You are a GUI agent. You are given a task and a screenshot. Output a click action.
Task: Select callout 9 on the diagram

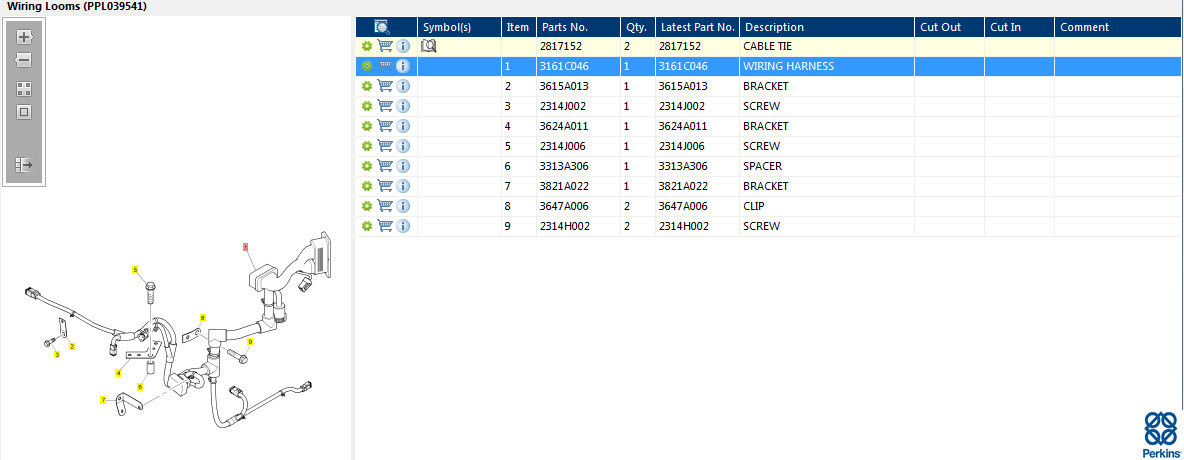pyautogui.click(x=250, y=342)
